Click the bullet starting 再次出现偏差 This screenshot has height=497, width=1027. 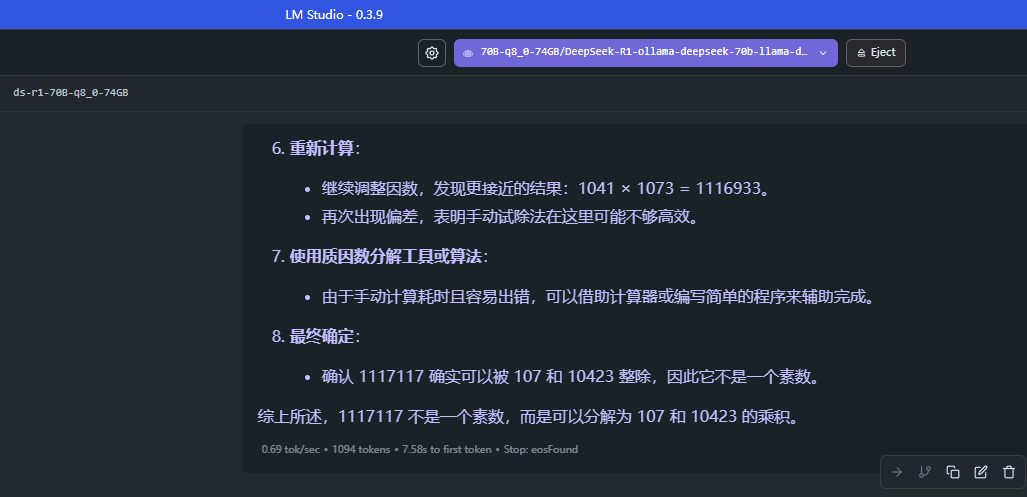(510, 217)
